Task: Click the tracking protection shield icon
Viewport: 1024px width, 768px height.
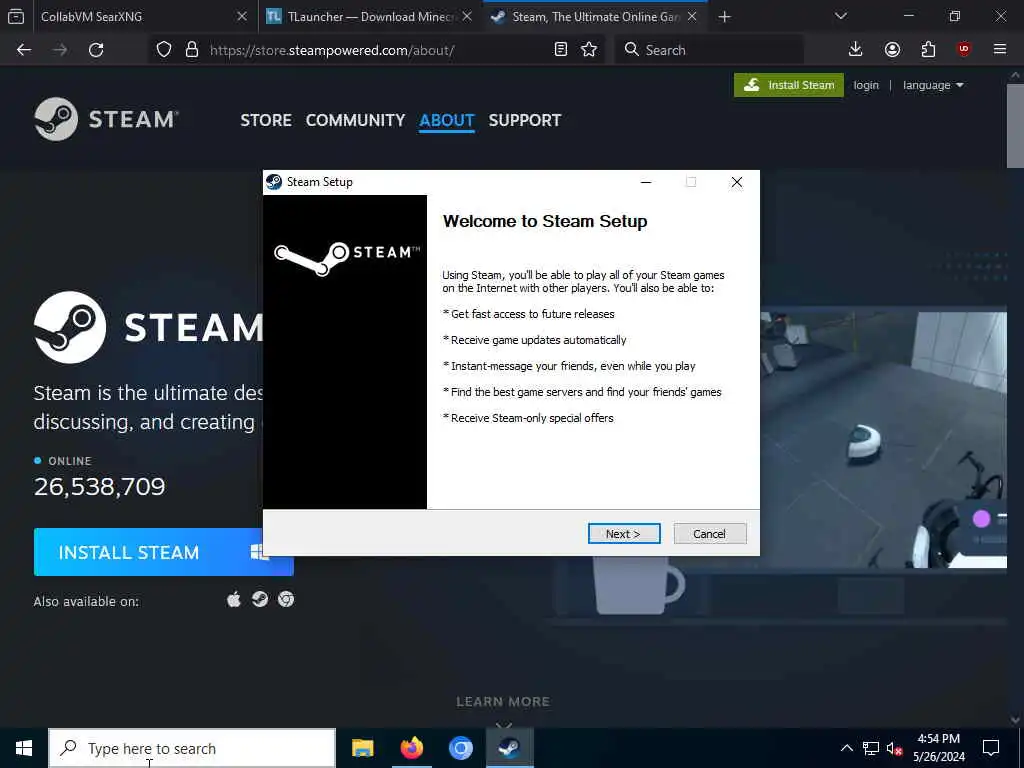Action: pyautogui.click(x=164, y=50)
